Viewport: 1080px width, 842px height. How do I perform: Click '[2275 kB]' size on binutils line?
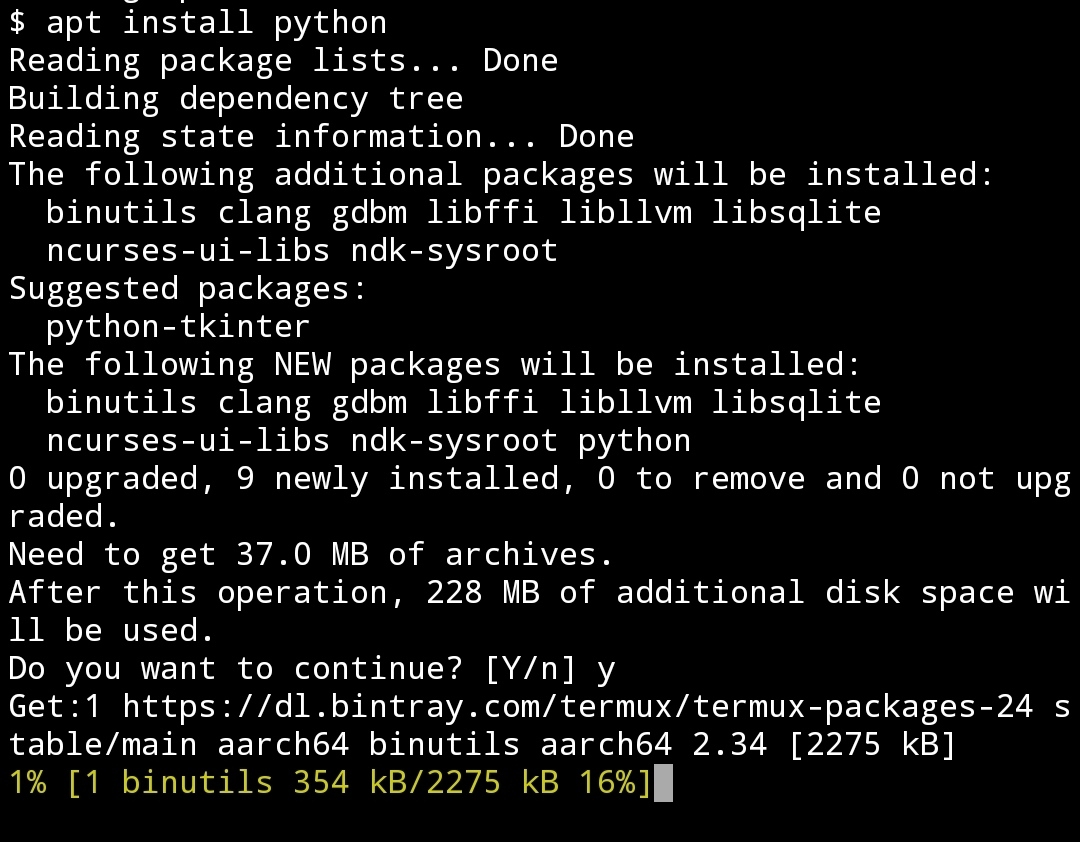[871, 745]
